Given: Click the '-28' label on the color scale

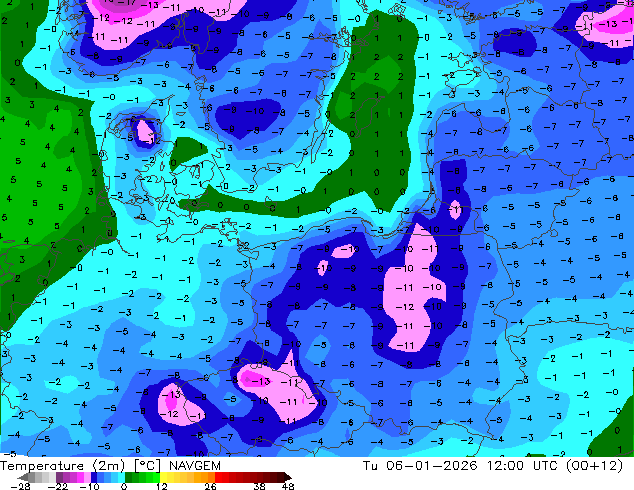Looking at the screenshot, I should coord(21,486).
